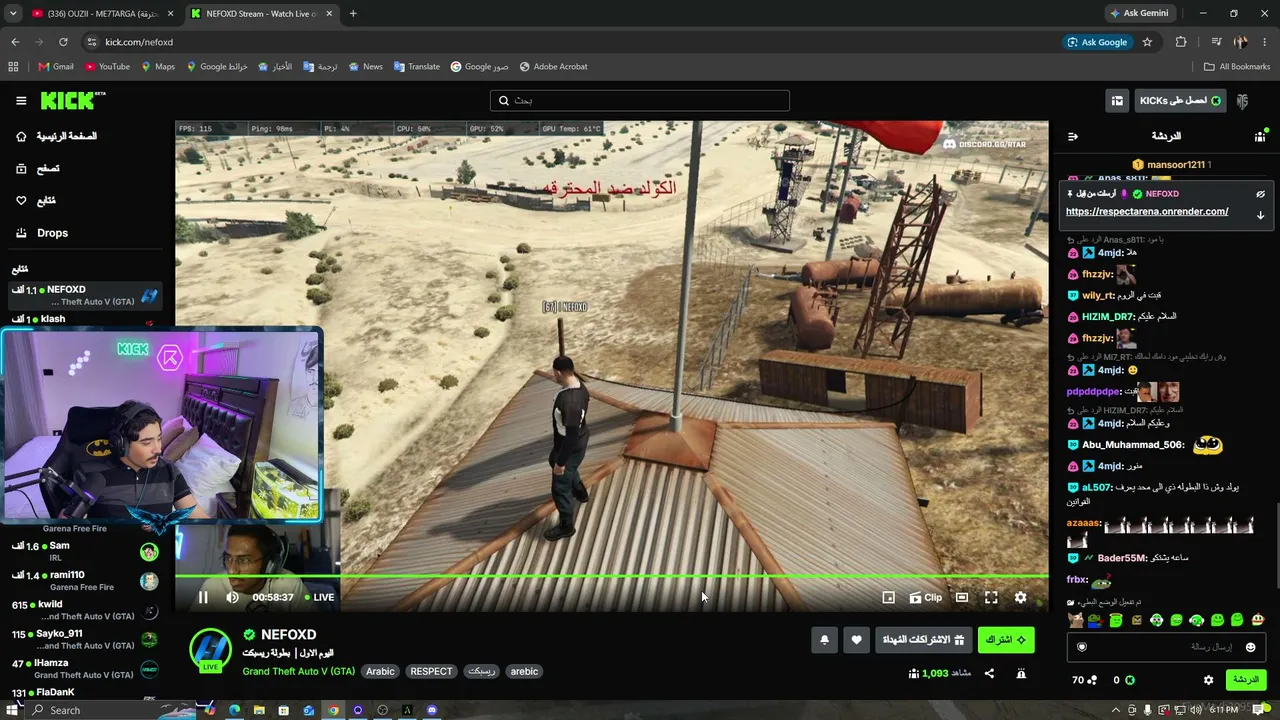Image resolution: width=1280 pixels, height=720 pixels.
Task: Open rami110 channel in the sidebar
Action: 85,581
